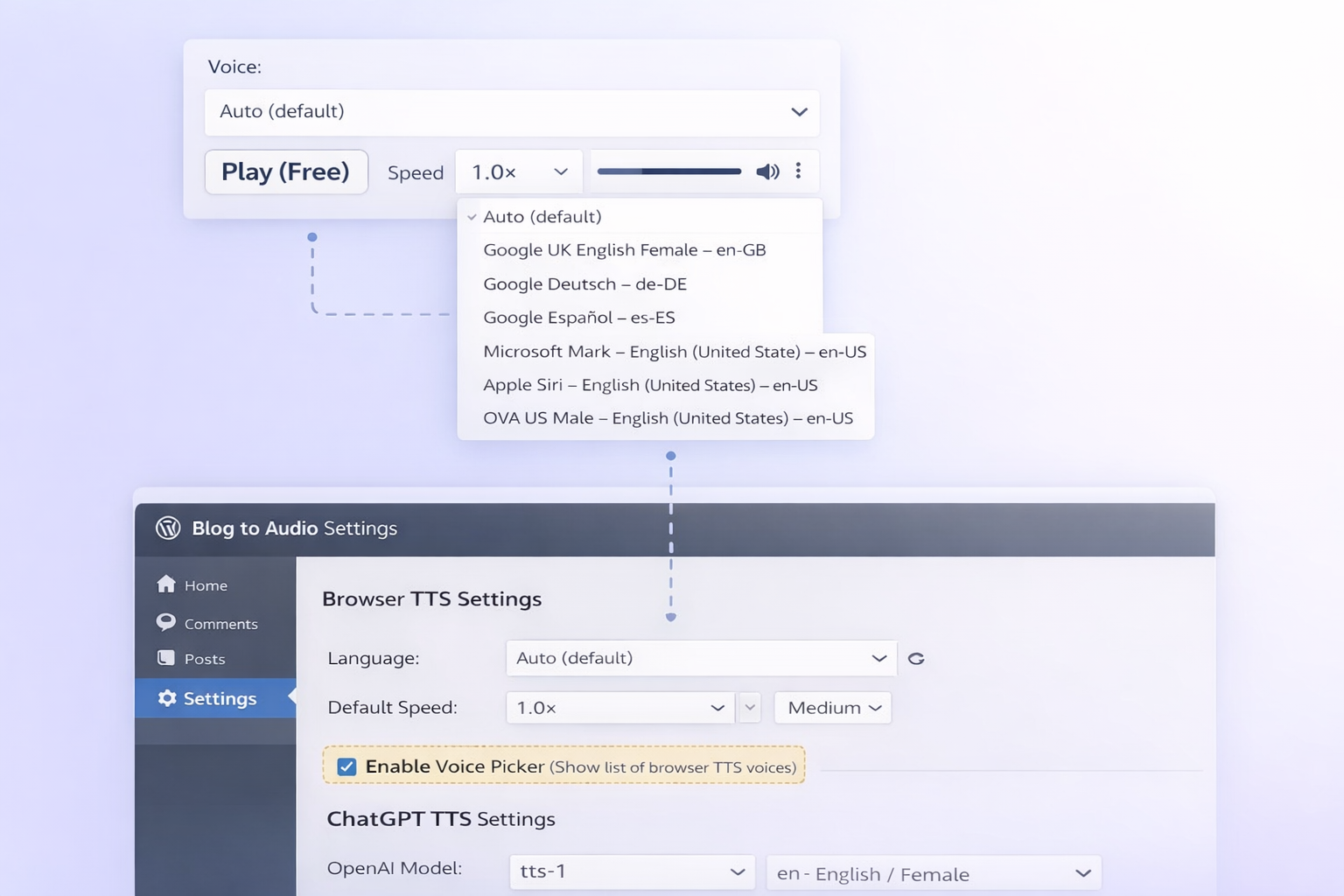Open the Language Auto (default) dropdown
The image size is (1344, 896).
point(701,658)
